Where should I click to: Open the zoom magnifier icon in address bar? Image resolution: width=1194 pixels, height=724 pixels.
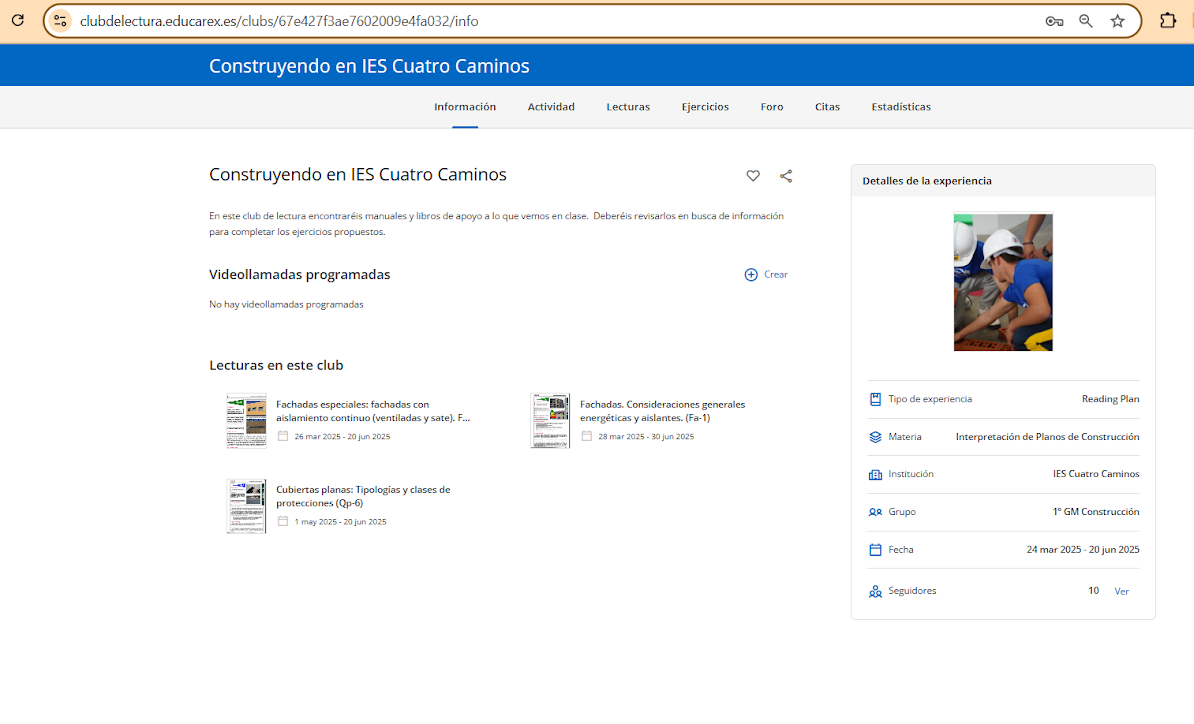(x=1086, y=21)
